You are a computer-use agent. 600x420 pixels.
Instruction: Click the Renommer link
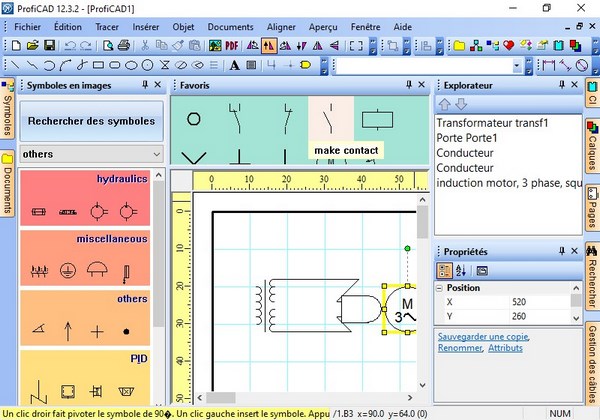point(460,348)
